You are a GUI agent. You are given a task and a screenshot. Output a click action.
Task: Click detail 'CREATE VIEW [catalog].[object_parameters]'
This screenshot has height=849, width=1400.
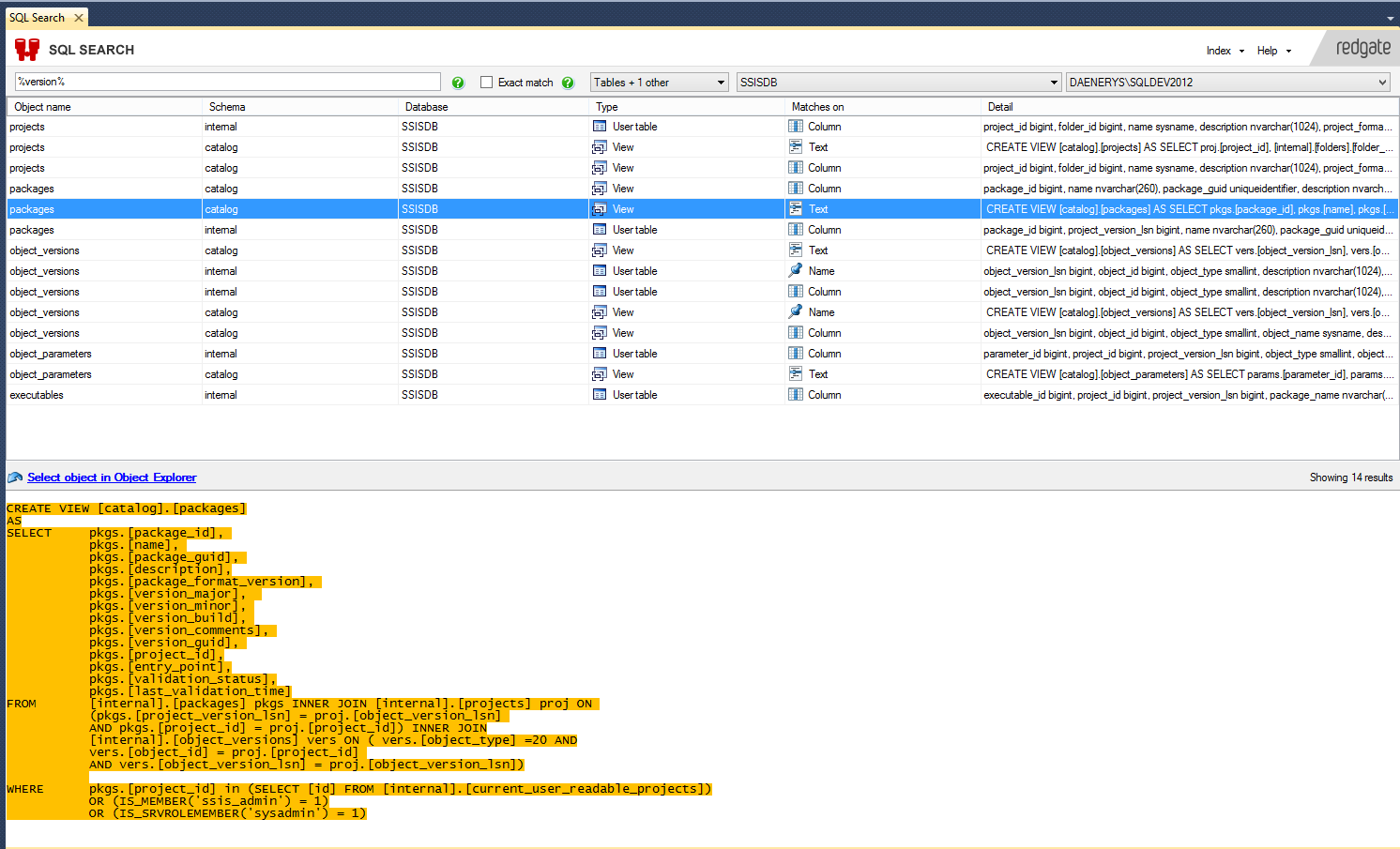point(1190,374)
